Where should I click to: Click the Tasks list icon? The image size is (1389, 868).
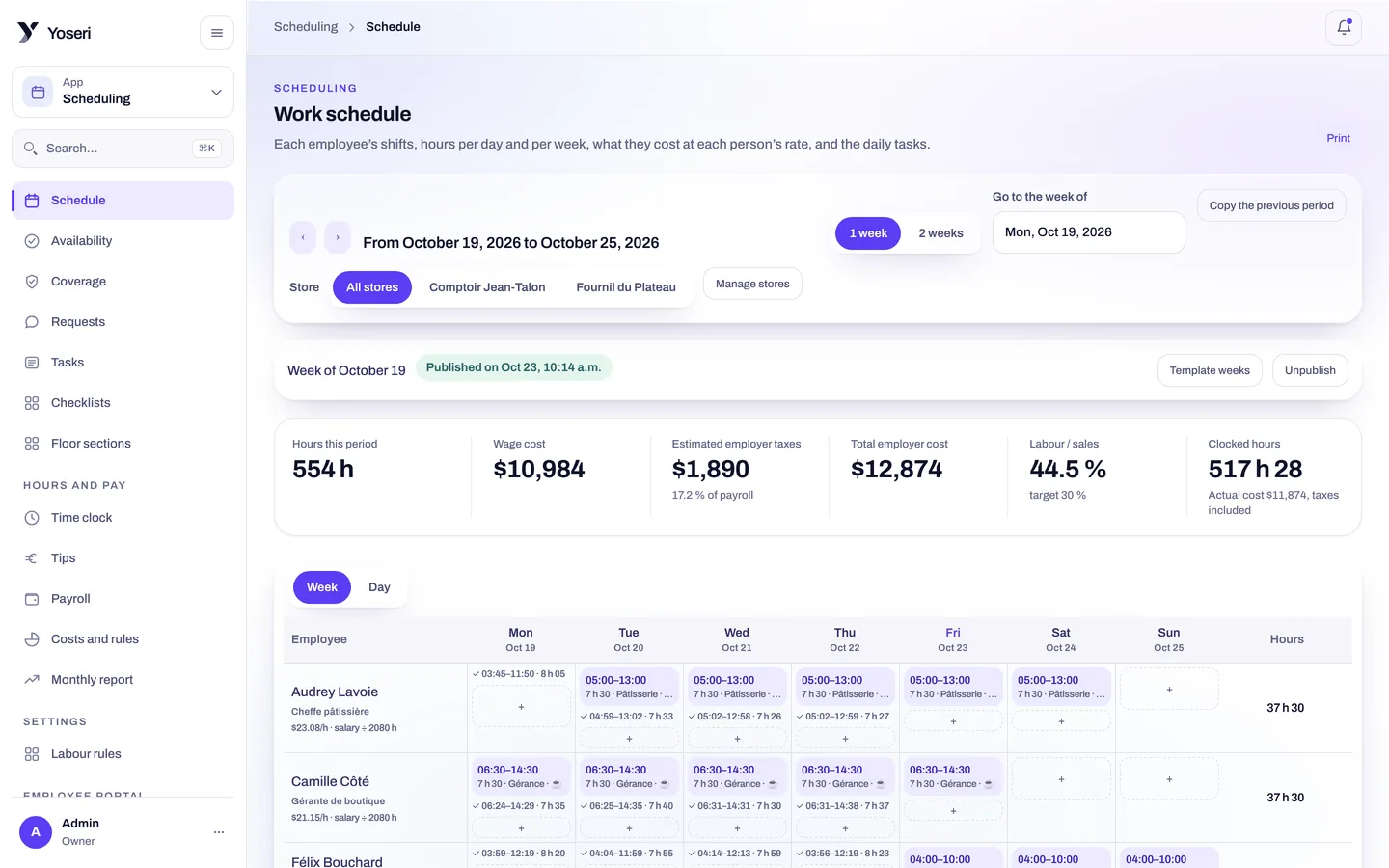pyautogui.click(x=32, y=363)
